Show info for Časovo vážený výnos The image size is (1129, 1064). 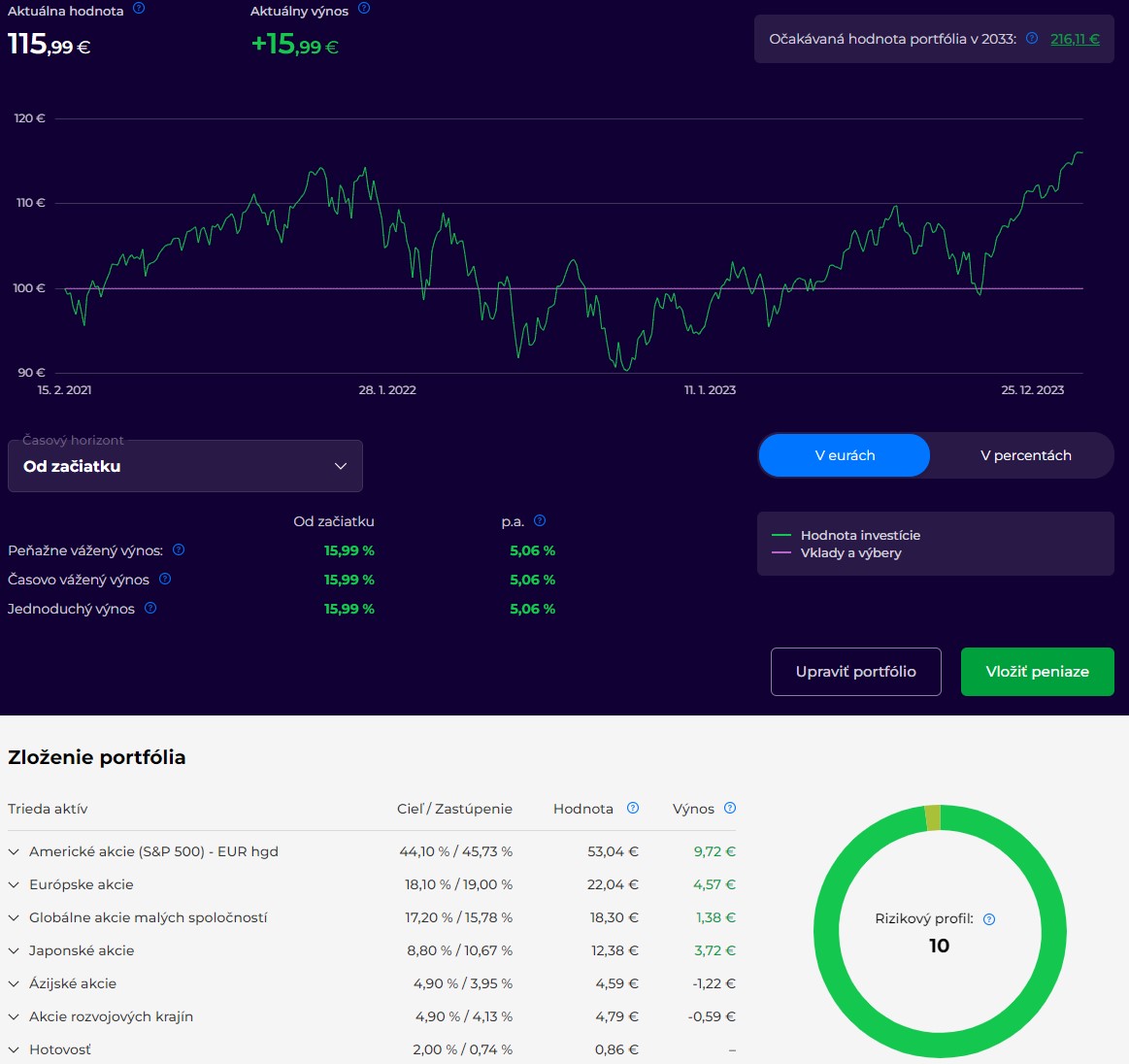pyautogui.click(x=165, y=580)
